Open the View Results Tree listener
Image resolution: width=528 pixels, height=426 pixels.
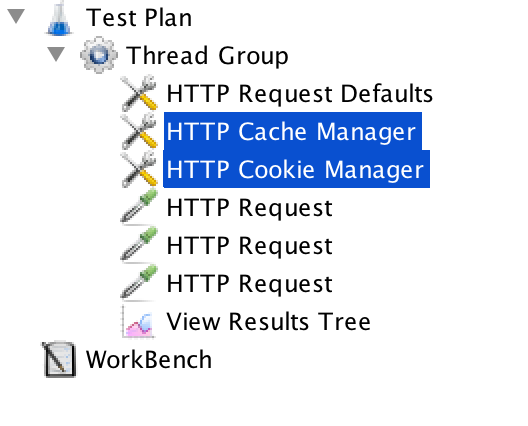(x=269, y=322)
